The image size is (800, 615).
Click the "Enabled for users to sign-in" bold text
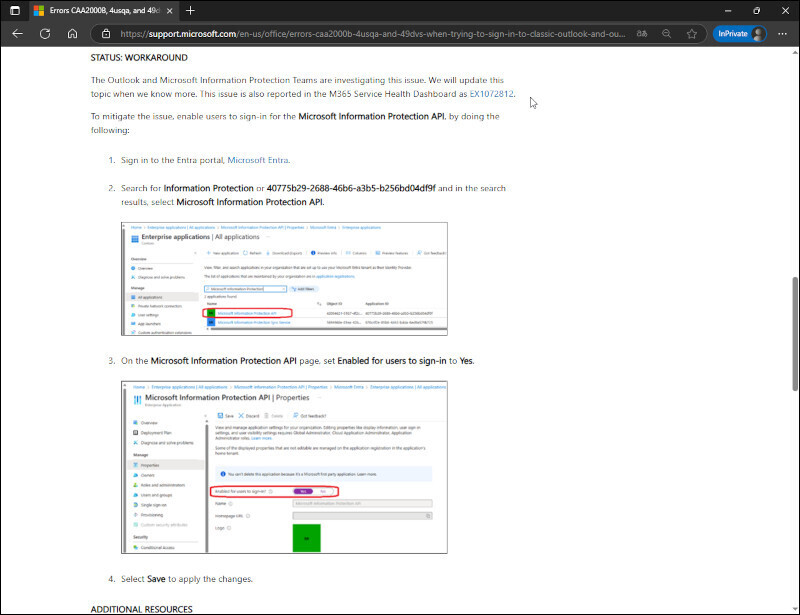tap(392, 361)
